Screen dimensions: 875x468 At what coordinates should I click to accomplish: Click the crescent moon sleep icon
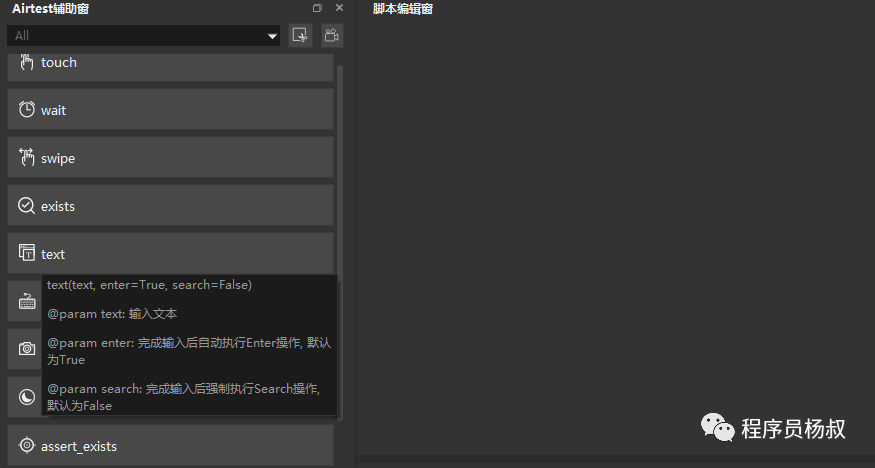coord(27,397)
